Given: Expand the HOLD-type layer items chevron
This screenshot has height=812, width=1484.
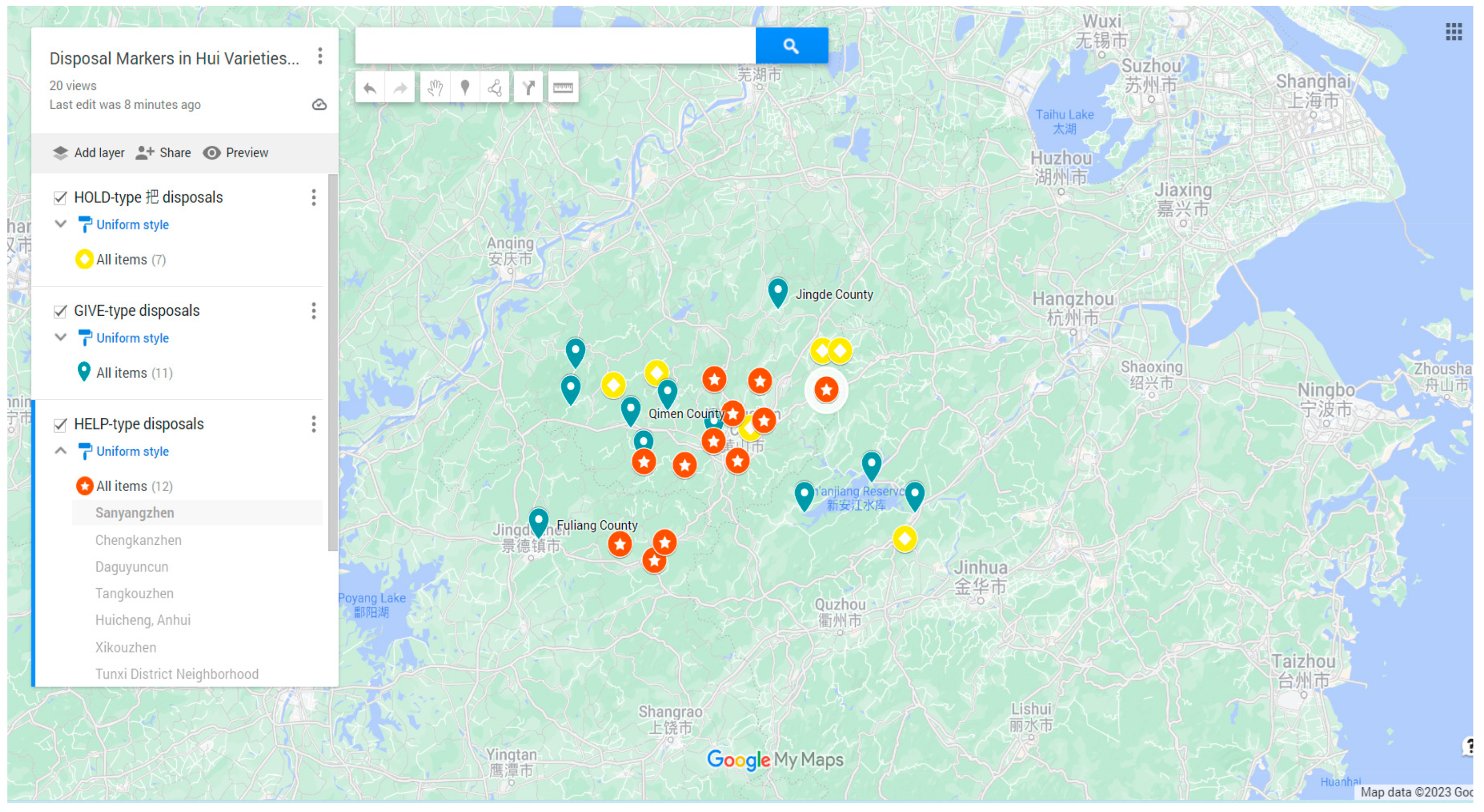Looking at the screenshot, I should [x=61, y=224].
